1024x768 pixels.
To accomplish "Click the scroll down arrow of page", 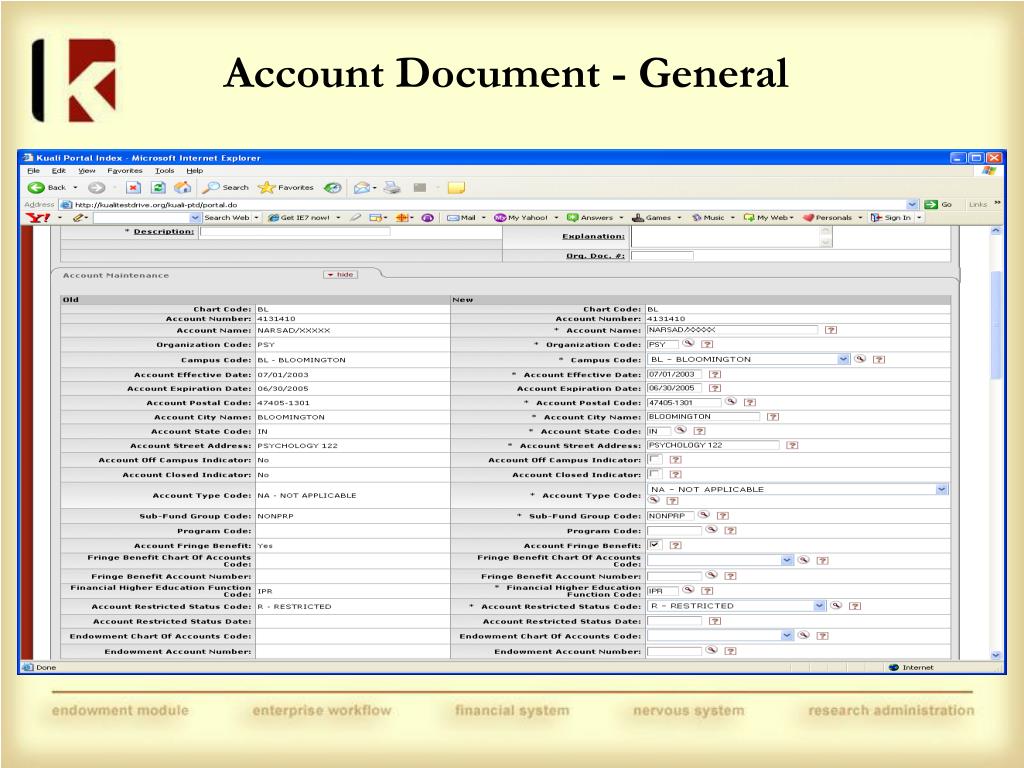I will point(996,655).
